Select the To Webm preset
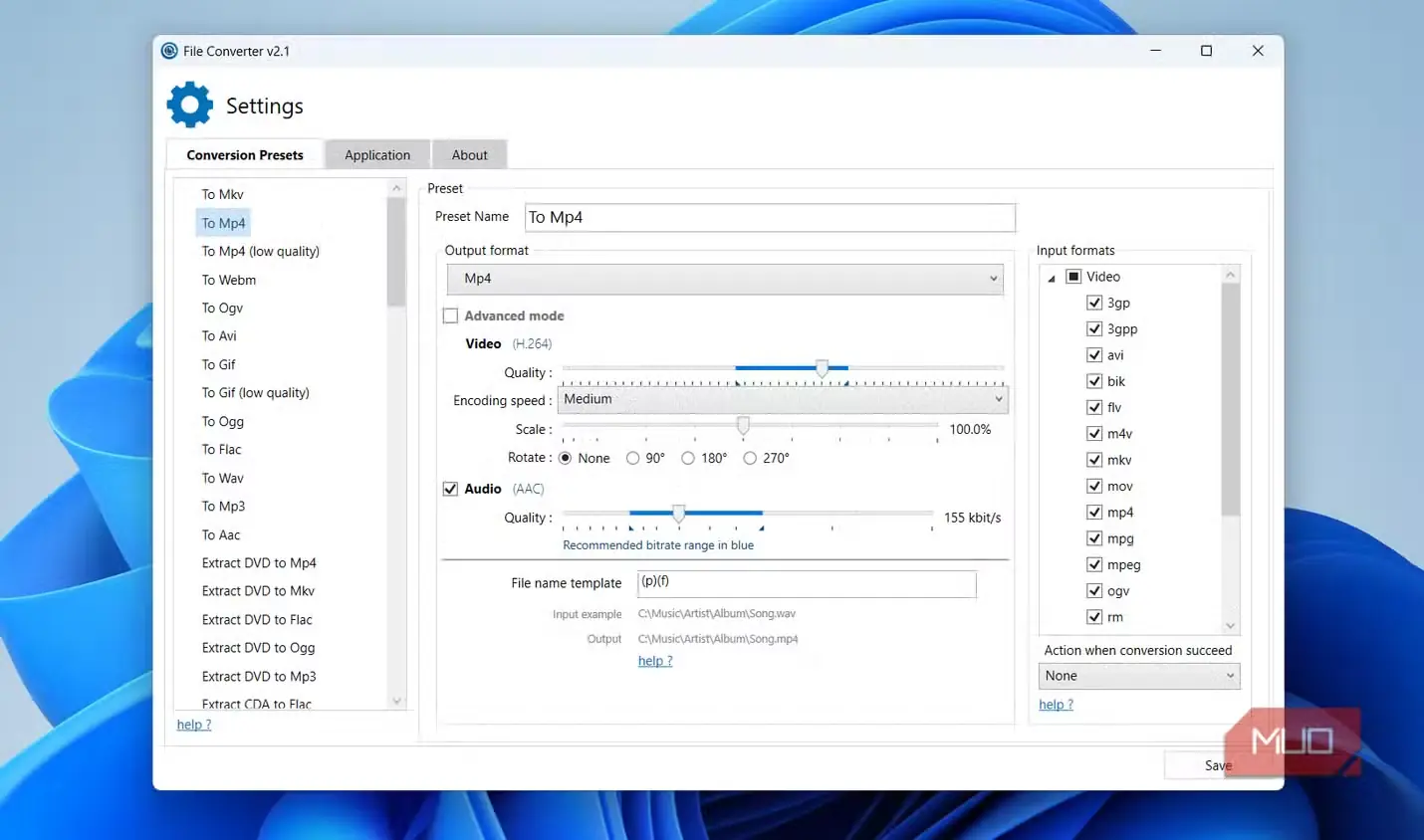1424x840 pixels. click(229, 280)
